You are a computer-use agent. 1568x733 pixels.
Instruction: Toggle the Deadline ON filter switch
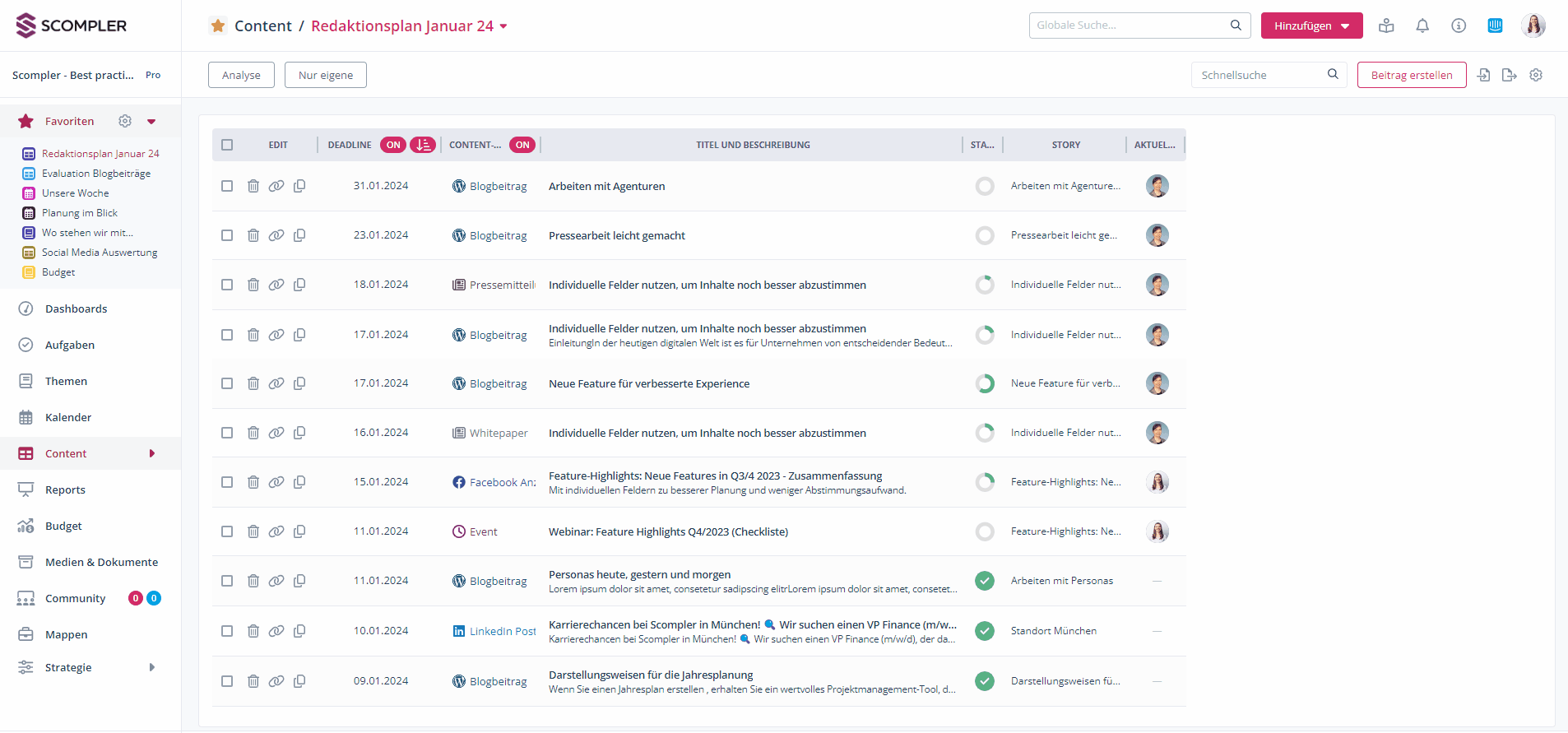click(x=393, y=145)
